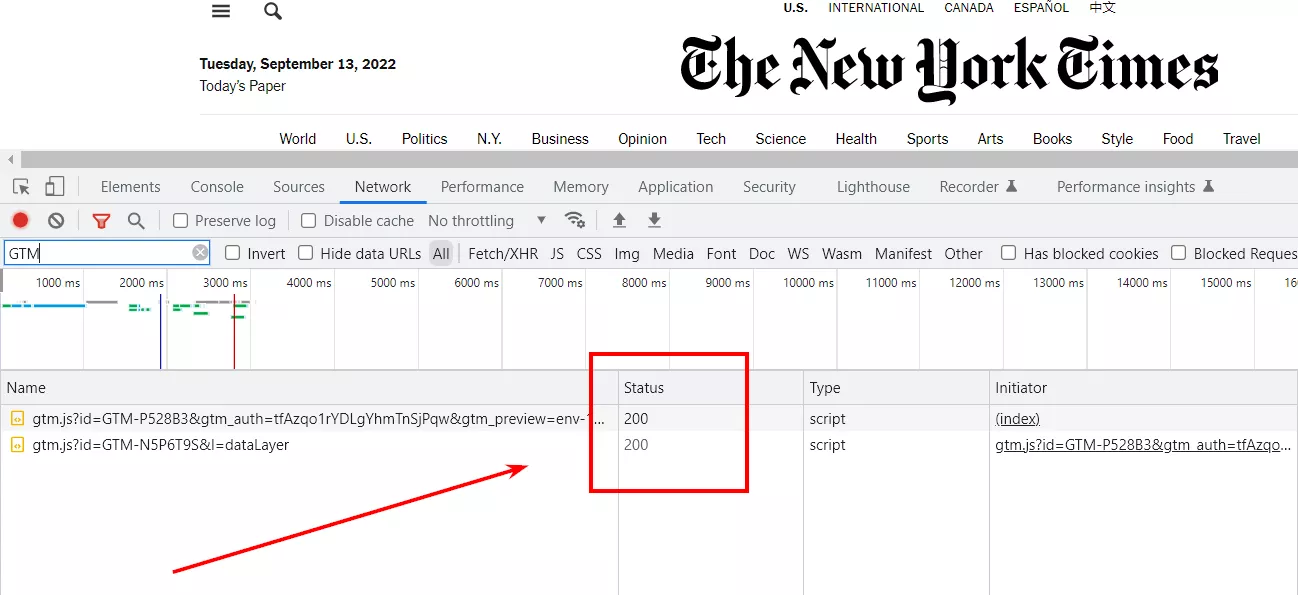Enable the Preserve log checkbox

[180, 220]
